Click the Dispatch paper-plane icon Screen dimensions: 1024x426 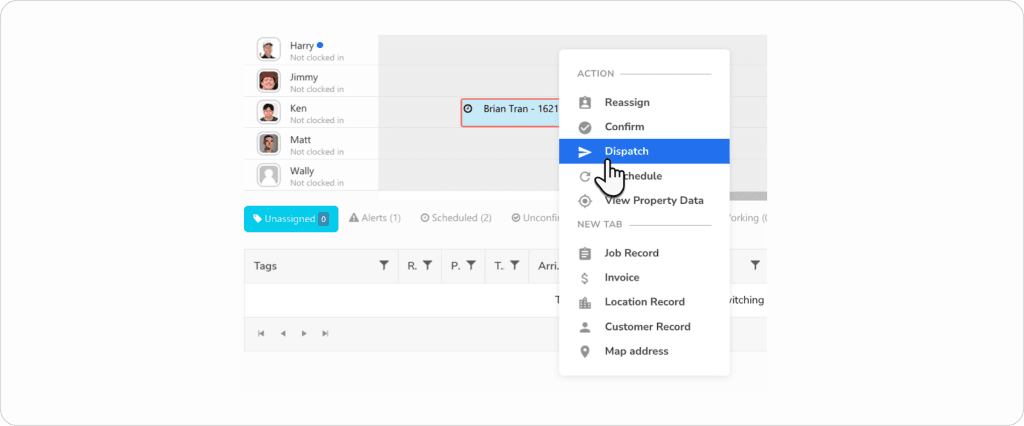click(x=585, y=152)
